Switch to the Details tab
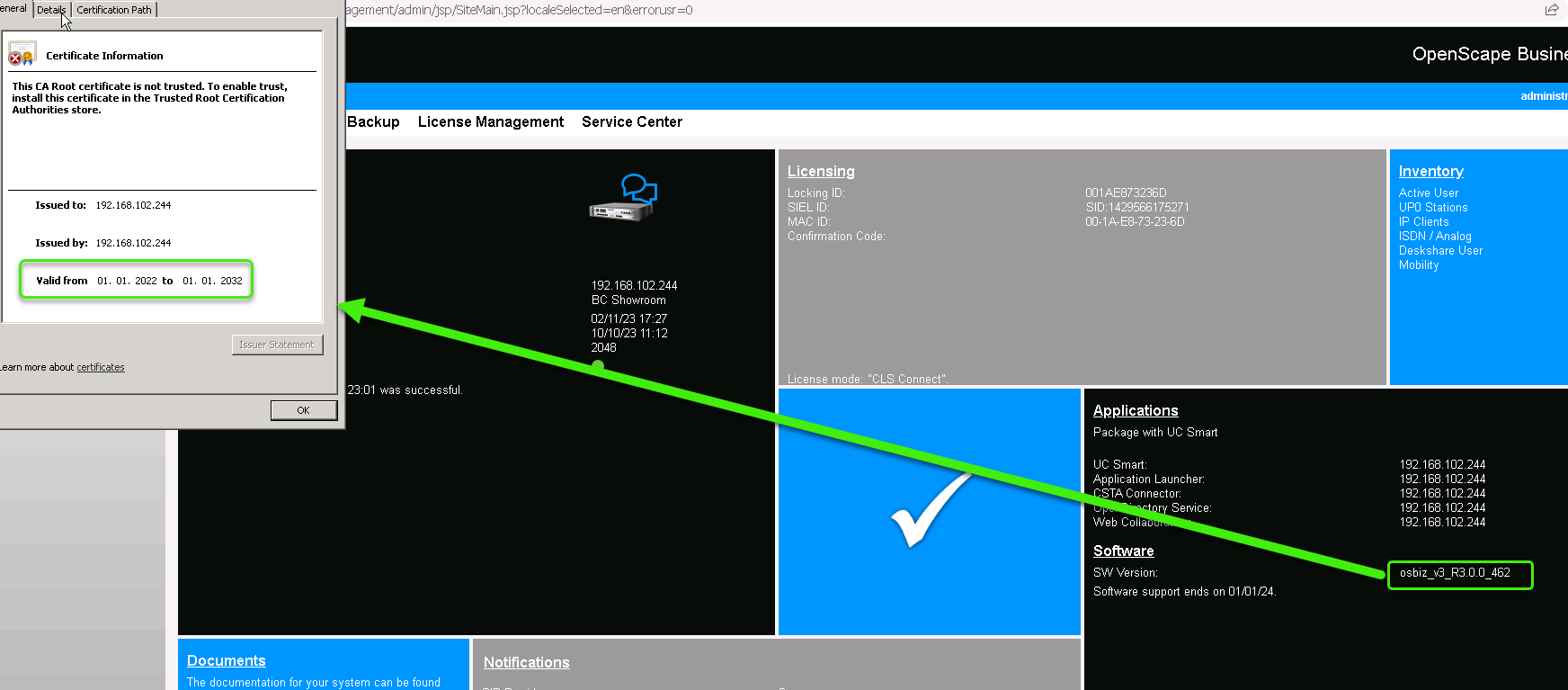 click(51, 10)
